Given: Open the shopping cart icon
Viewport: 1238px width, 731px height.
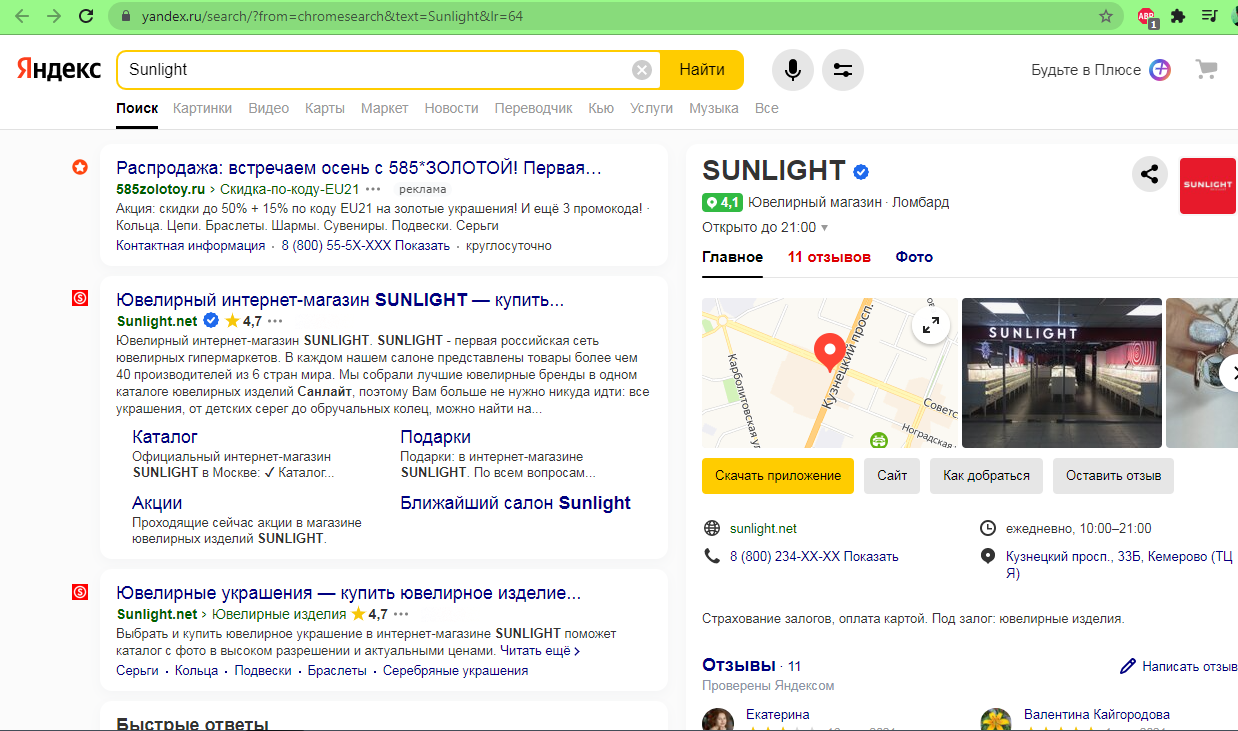Looking at the screenshot, I should coord(1207,70).
